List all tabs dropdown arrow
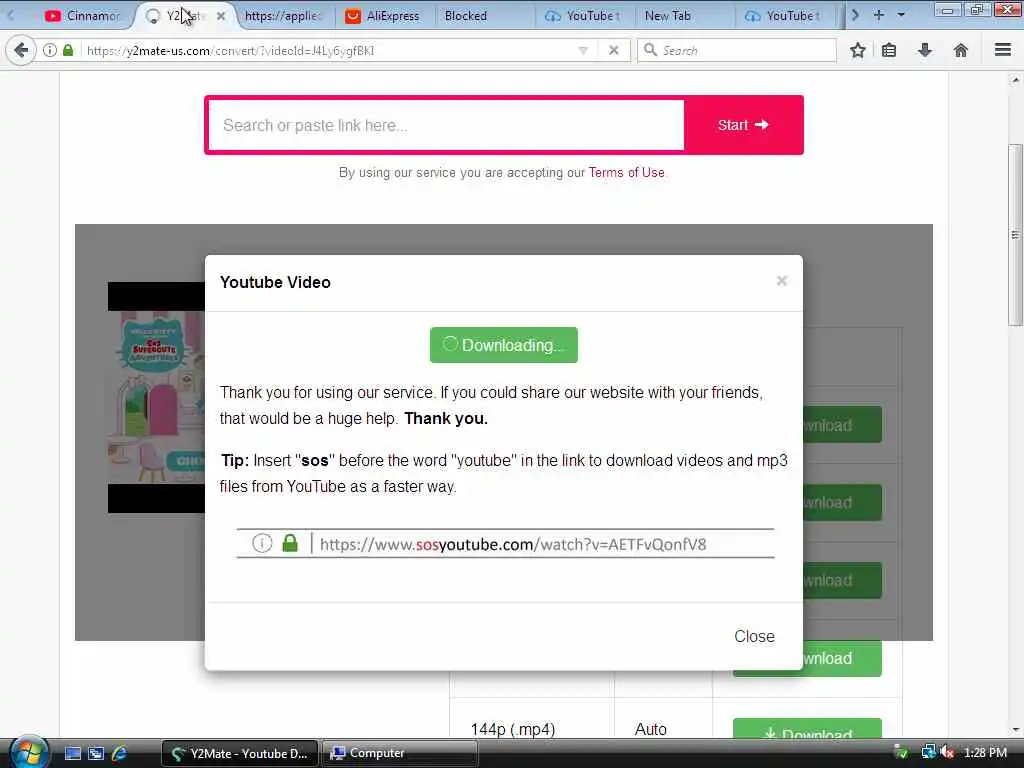Screen dimensions: 1024x768 pyautogui.click(x=901, y=15)
